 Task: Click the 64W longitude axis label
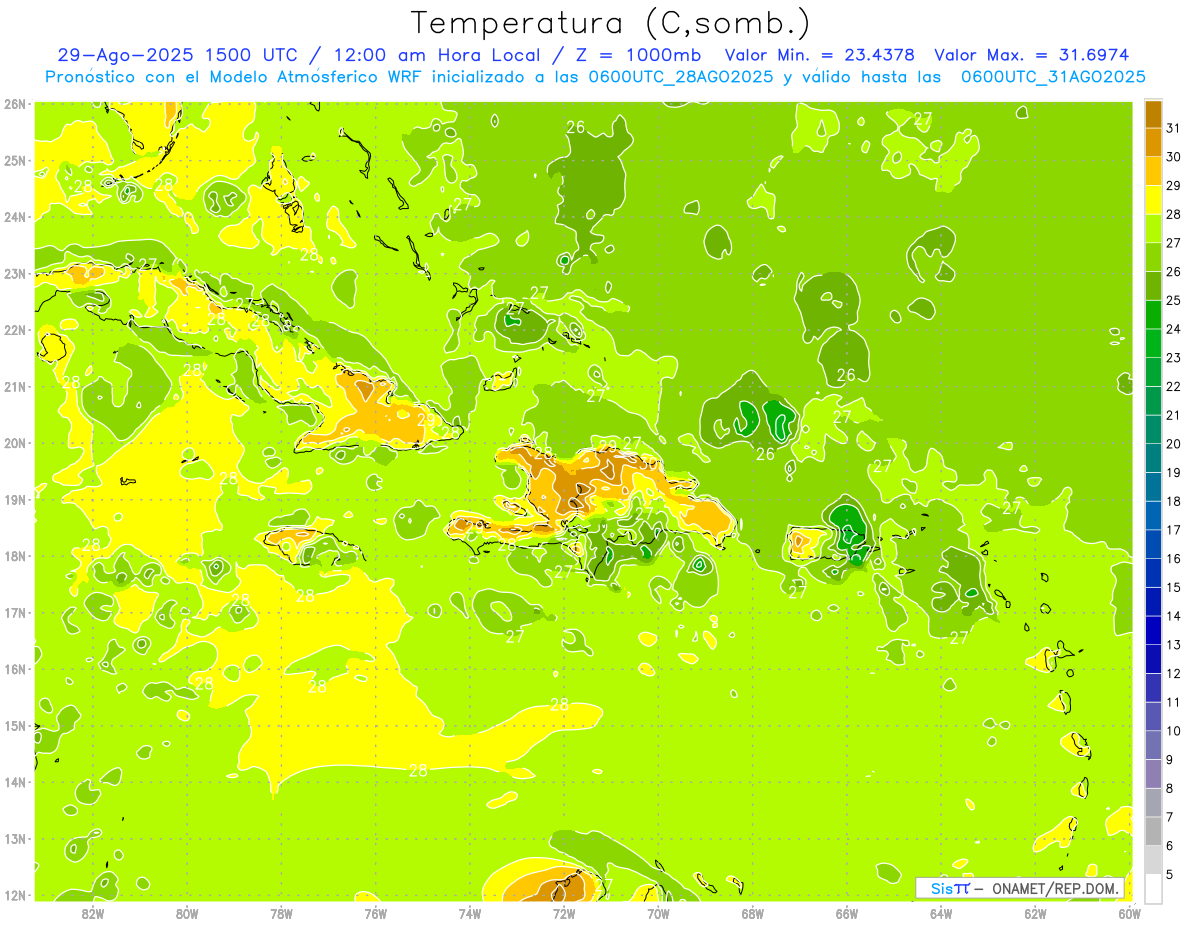[x=941, y=913]
